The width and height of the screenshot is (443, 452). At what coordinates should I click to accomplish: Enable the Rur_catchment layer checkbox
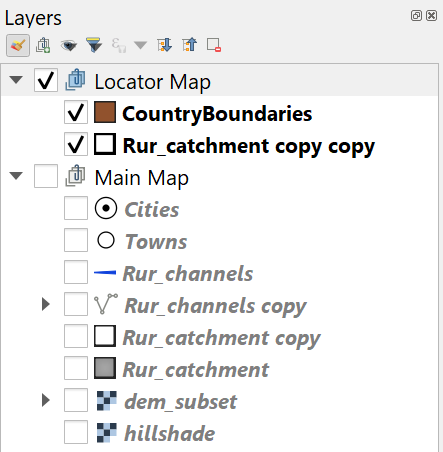click(76, 368)
